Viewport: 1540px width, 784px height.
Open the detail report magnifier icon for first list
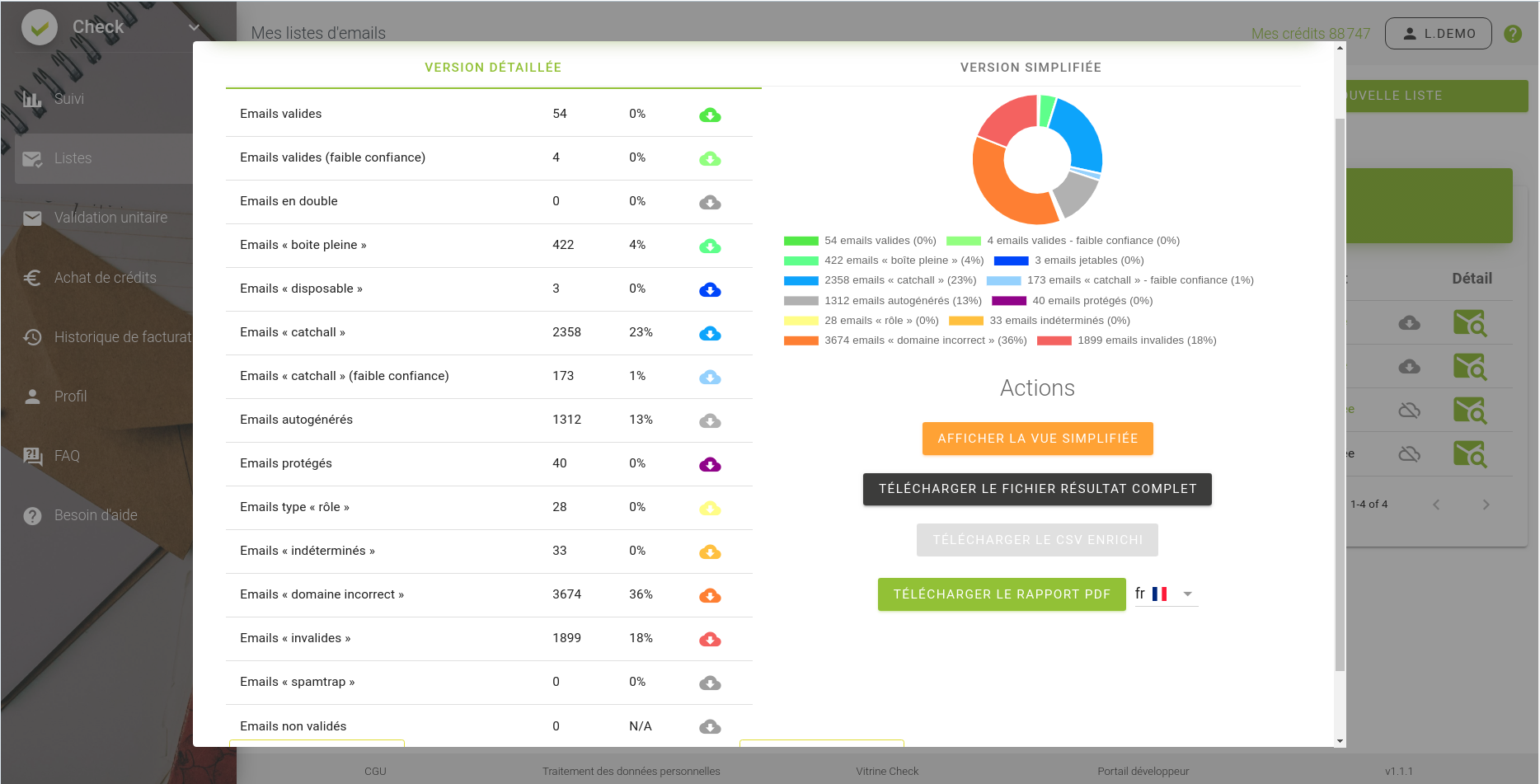(1472, 323)
